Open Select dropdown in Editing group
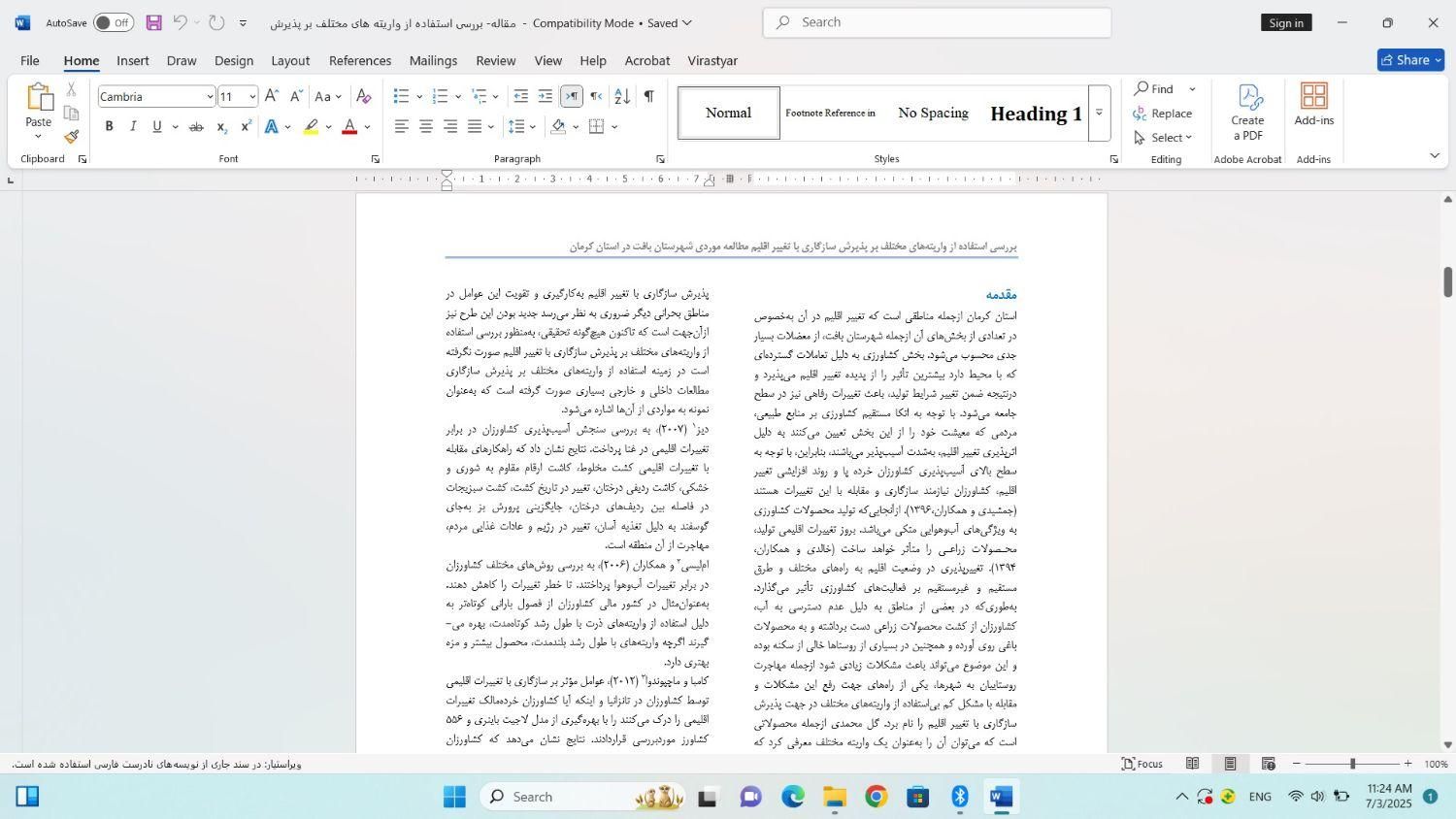 1164,138
